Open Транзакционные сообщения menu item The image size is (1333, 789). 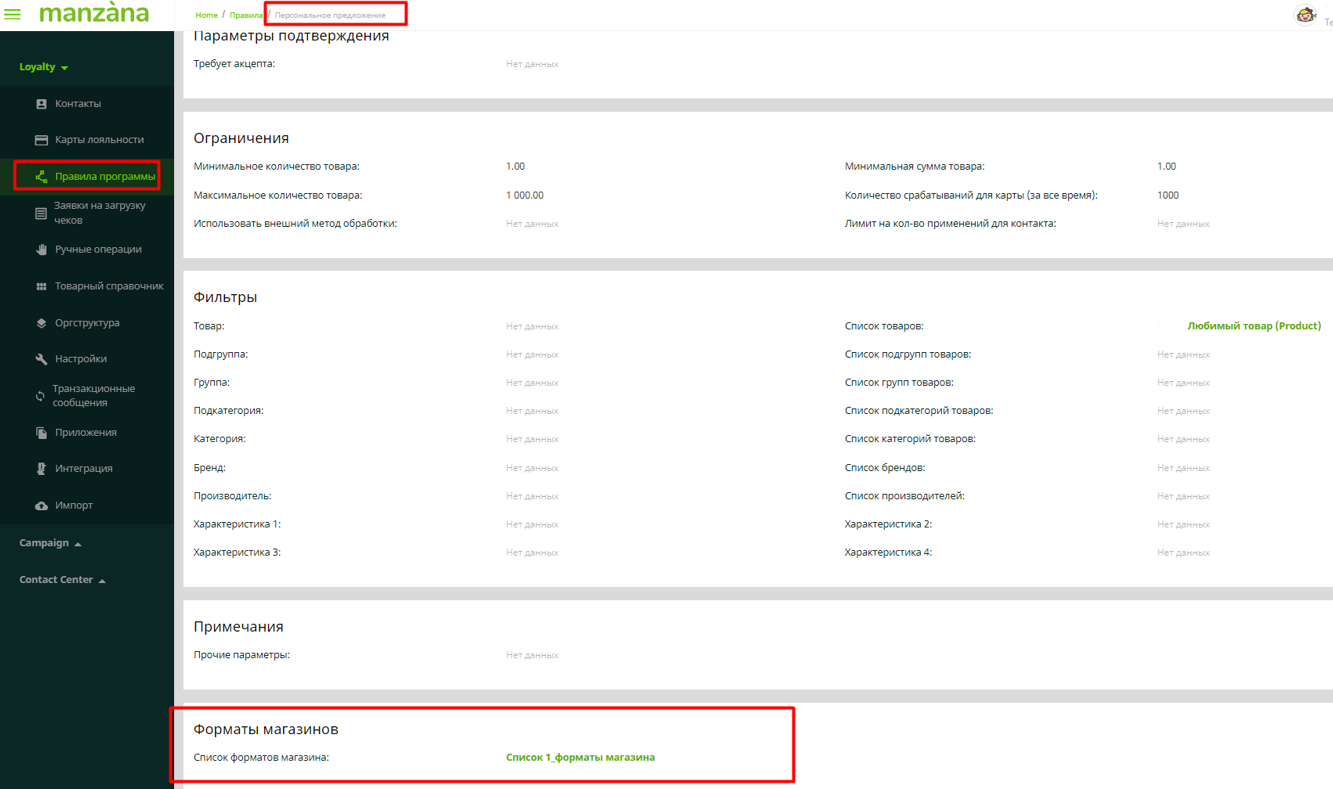[x=93, y=396]
